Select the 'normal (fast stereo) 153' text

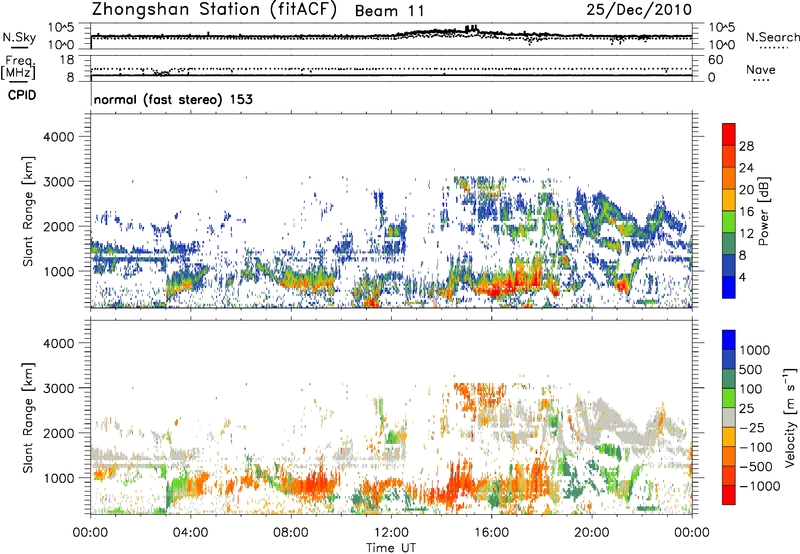(x=173, y=99)
